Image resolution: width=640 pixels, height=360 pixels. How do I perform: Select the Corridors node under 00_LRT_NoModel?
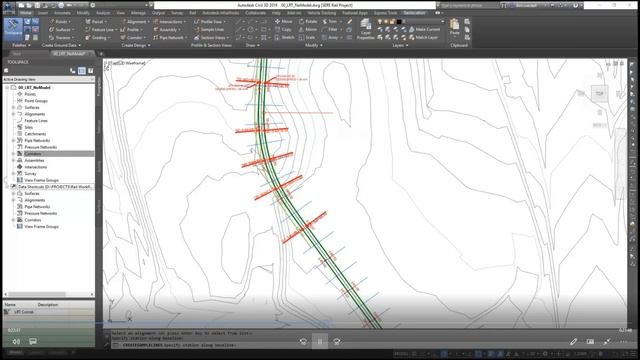[x=33, y=154]
